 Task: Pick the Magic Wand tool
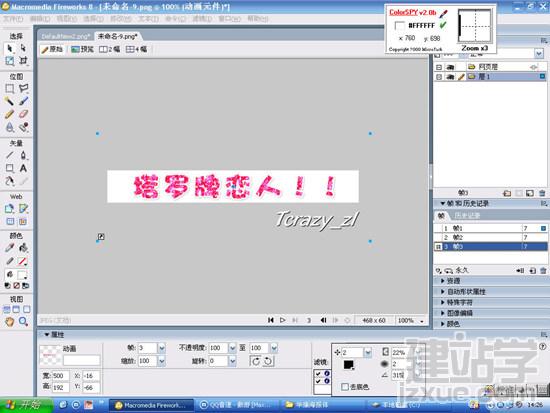(x=9, y=101)
